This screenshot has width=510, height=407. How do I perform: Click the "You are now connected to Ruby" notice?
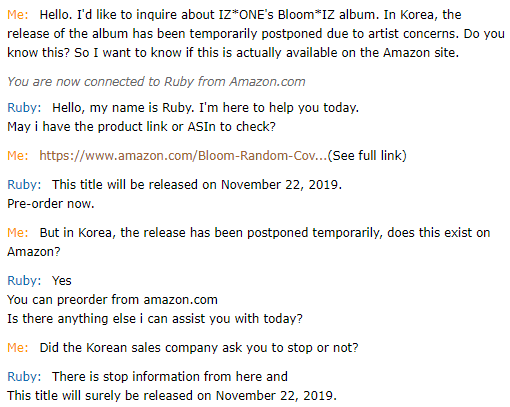point(156,82)
